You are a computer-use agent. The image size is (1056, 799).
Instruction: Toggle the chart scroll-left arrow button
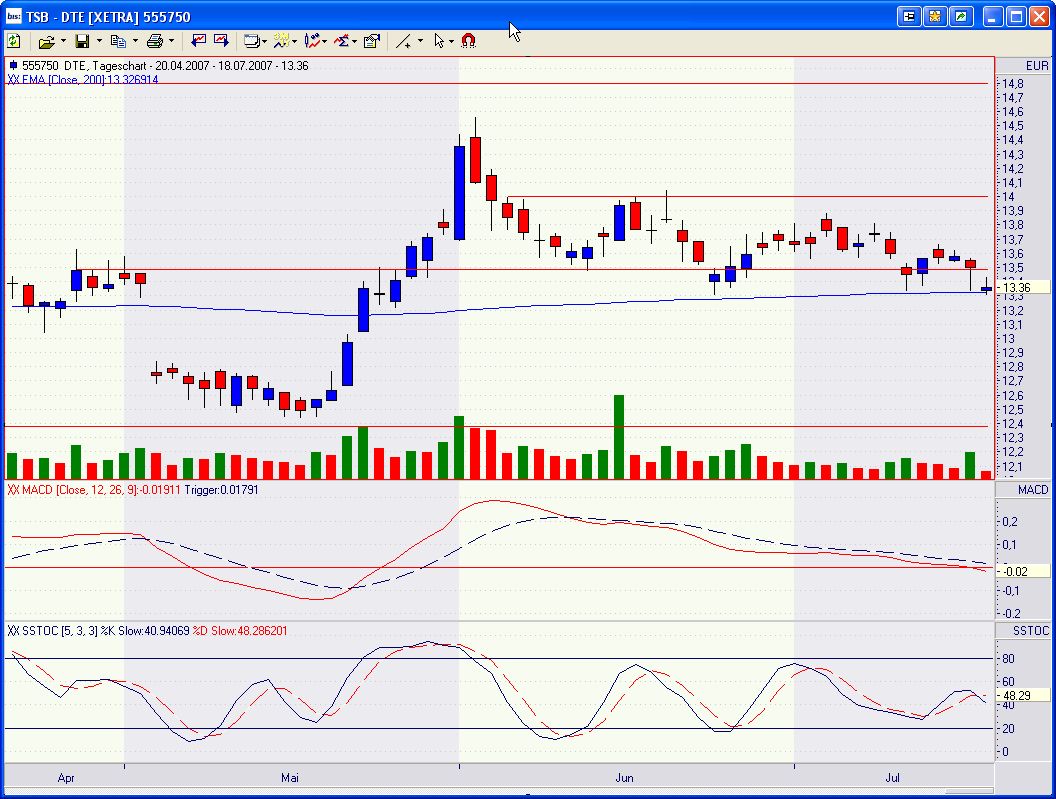[x=198, y=41]
